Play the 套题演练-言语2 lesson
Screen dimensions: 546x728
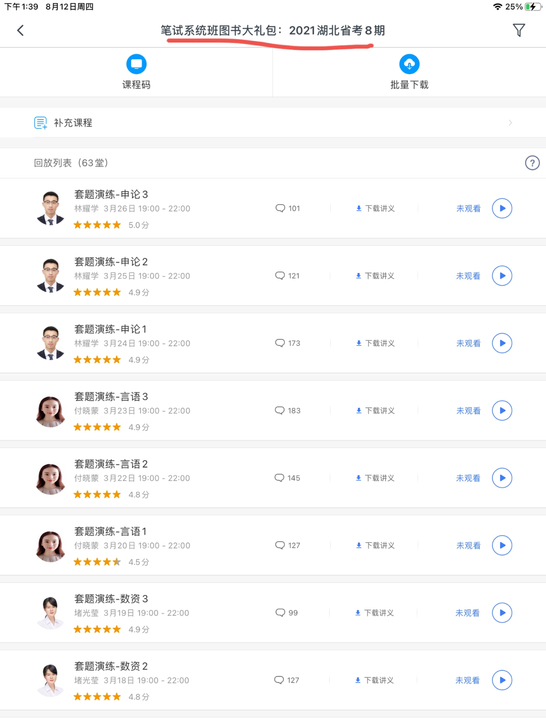502,478
